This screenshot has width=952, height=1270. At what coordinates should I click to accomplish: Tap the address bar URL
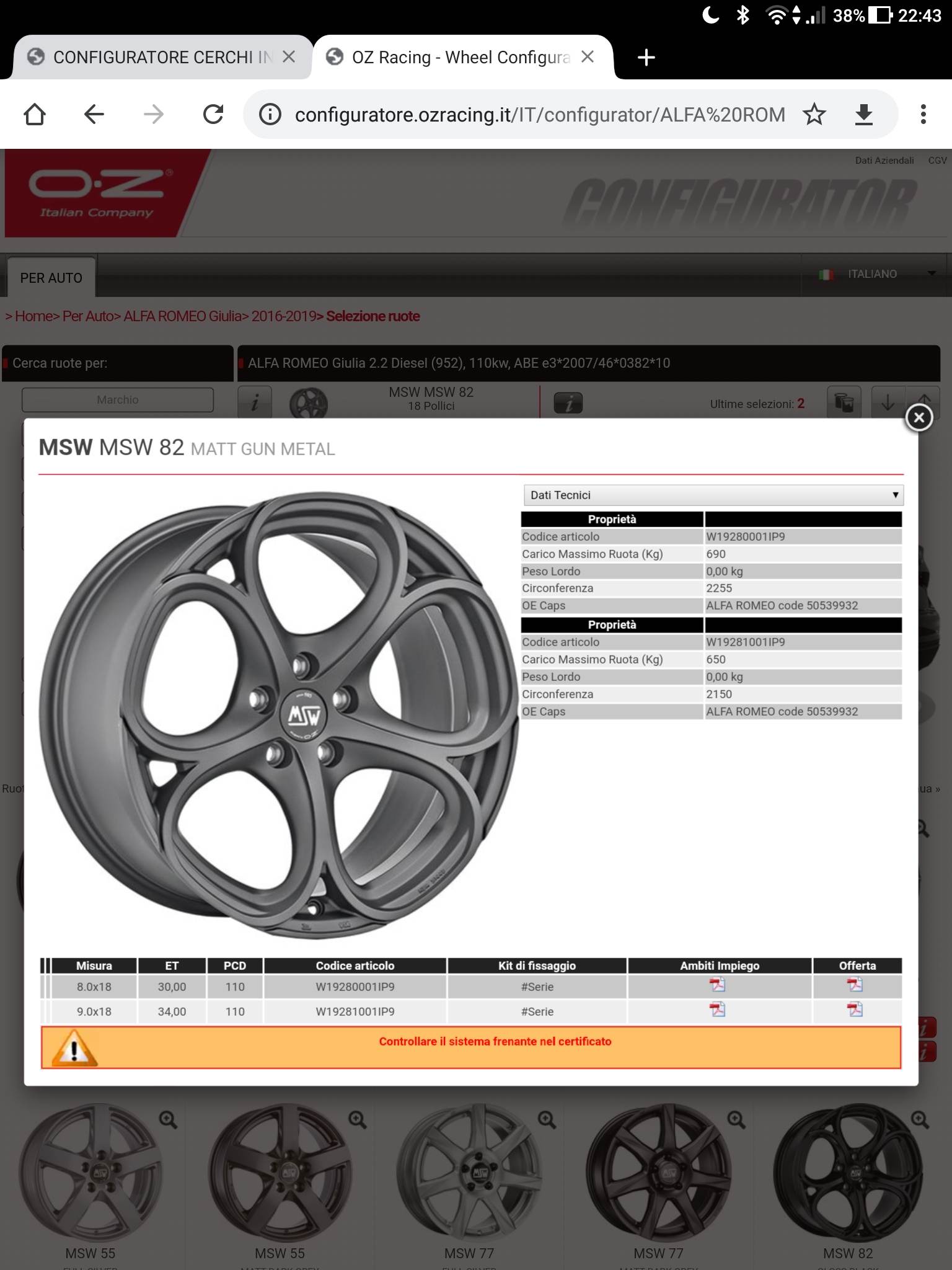point(540,115)
